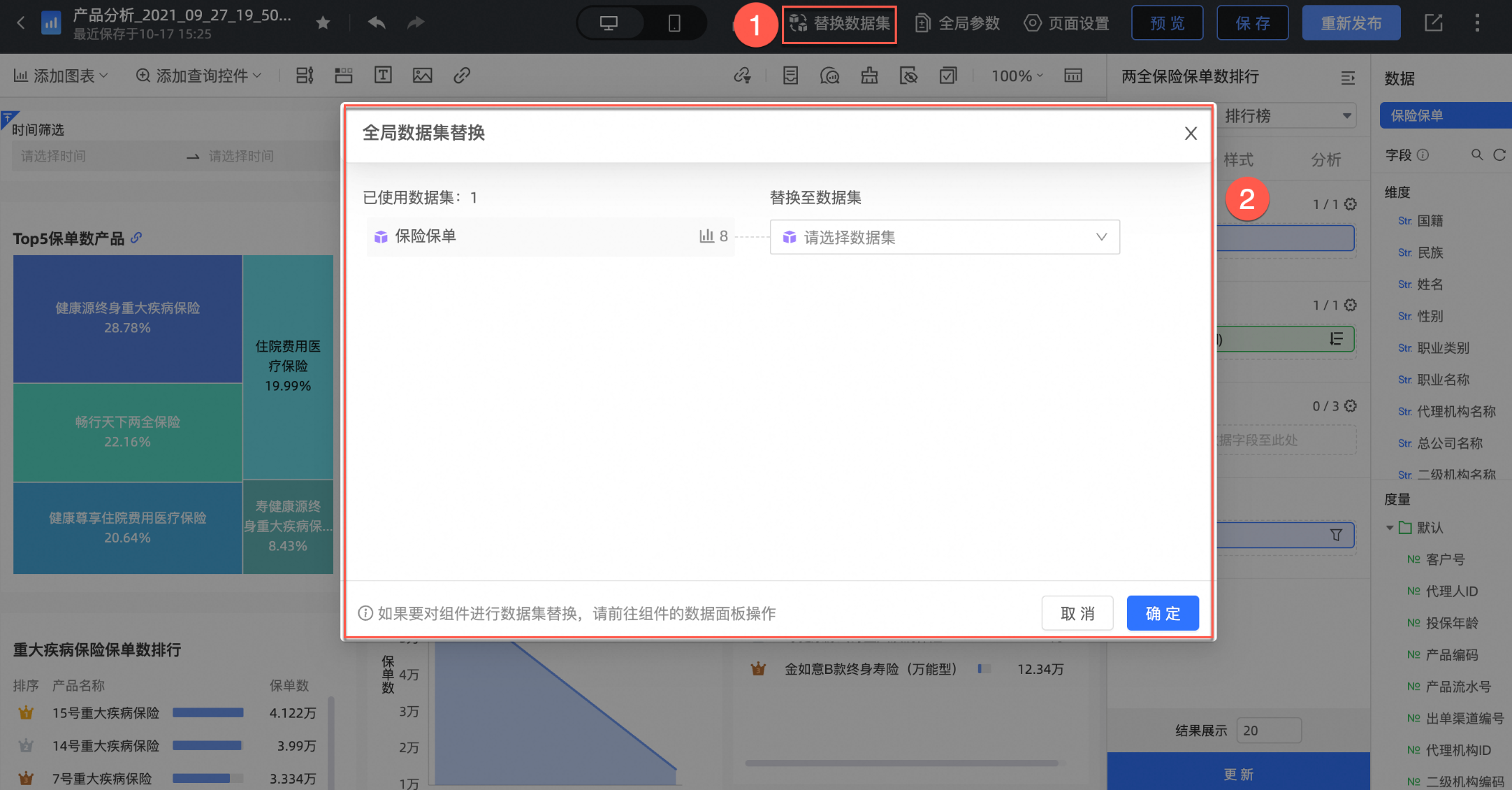
Task: Open 全局参数 global parameters
Action: click(958, 24)
